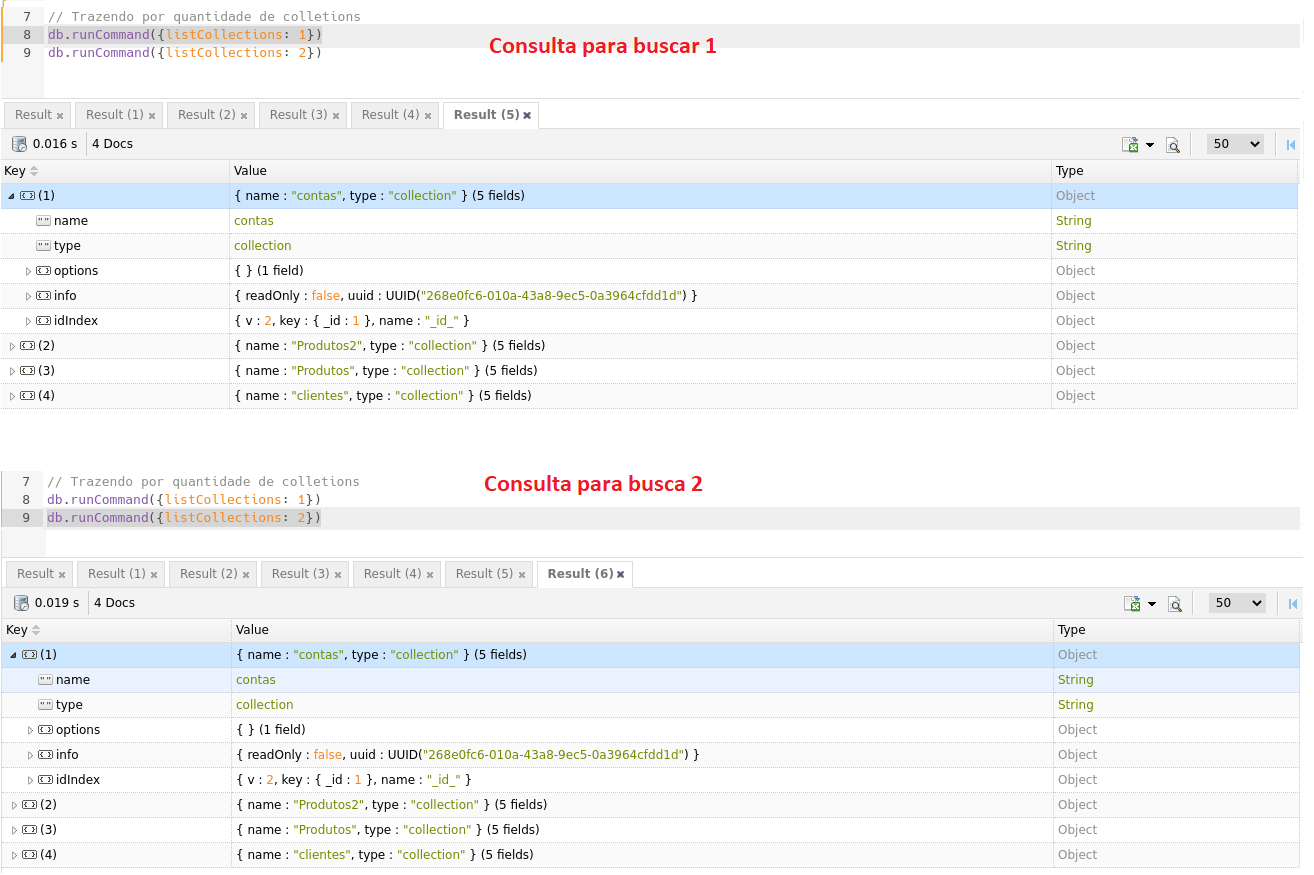Expand document (2) Produtos2 in the 0.019 s results

coord(14,805)
